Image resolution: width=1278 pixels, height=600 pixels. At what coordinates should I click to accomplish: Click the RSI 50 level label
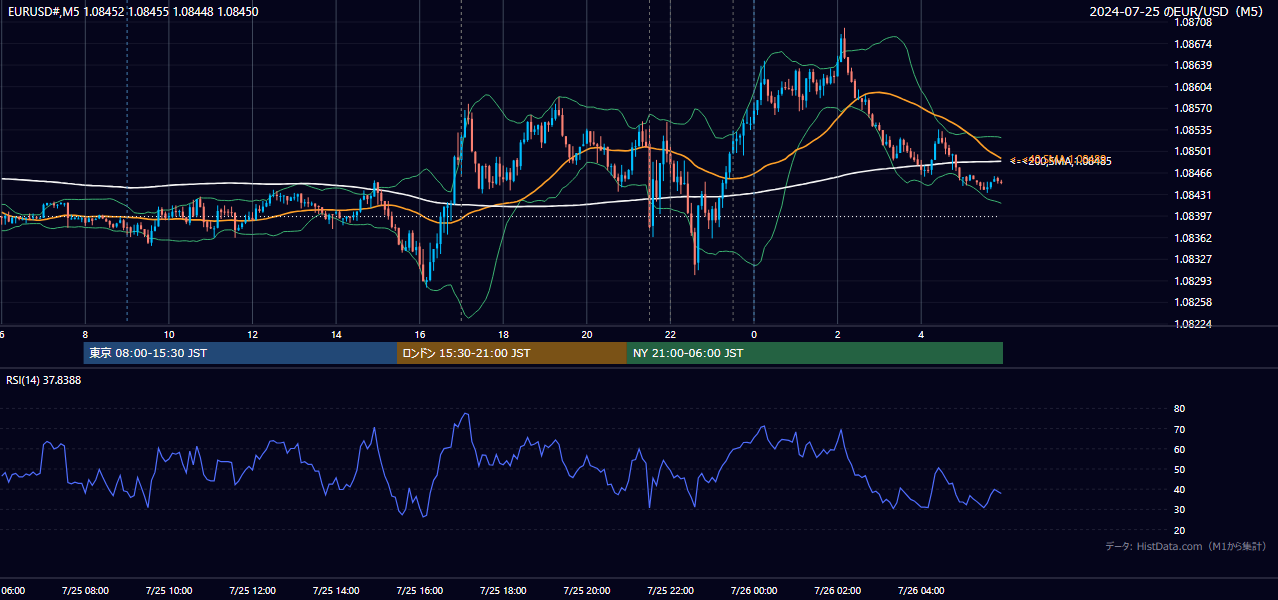[x=1179, y=469]
